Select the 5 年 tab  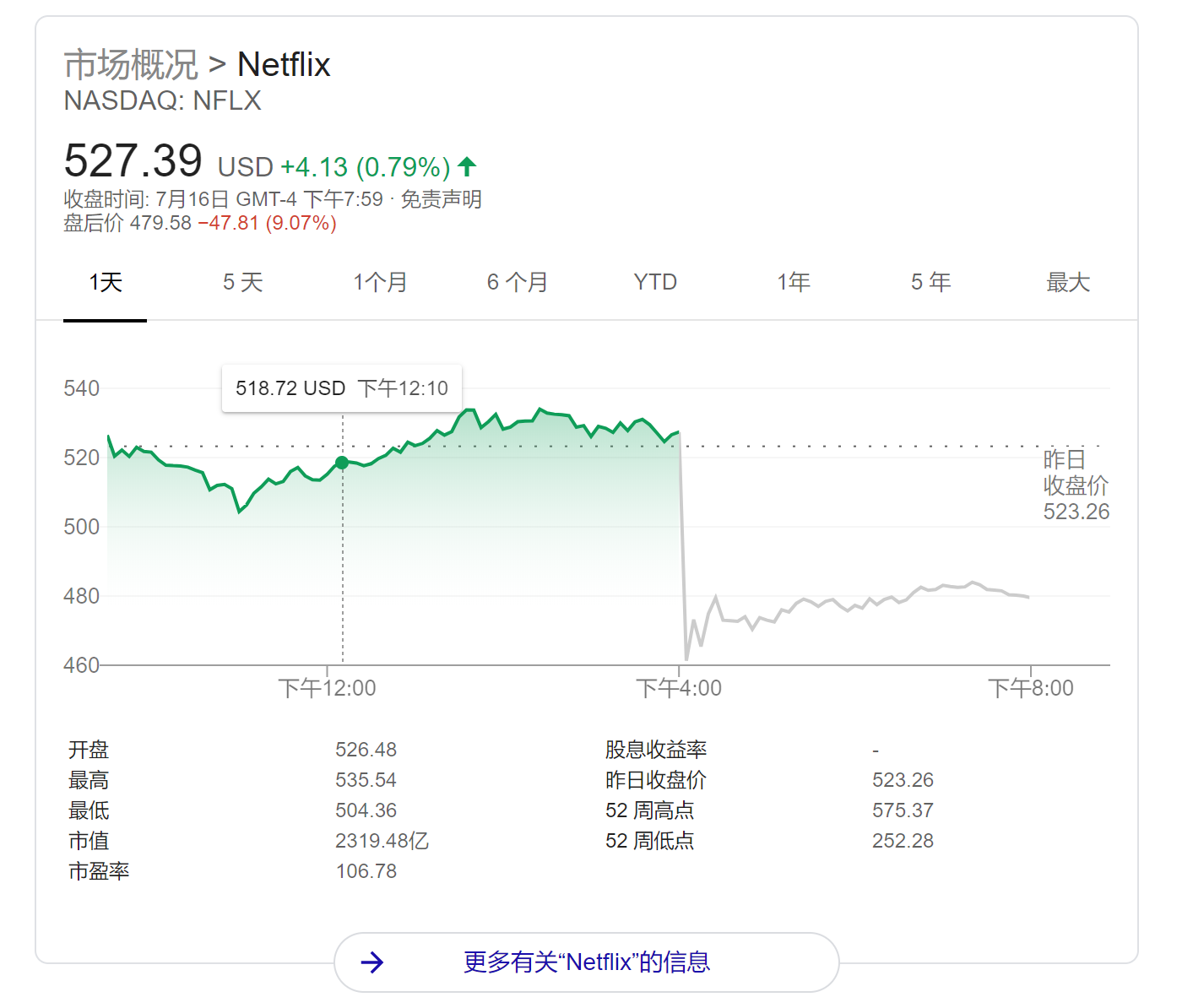[930, 283]
